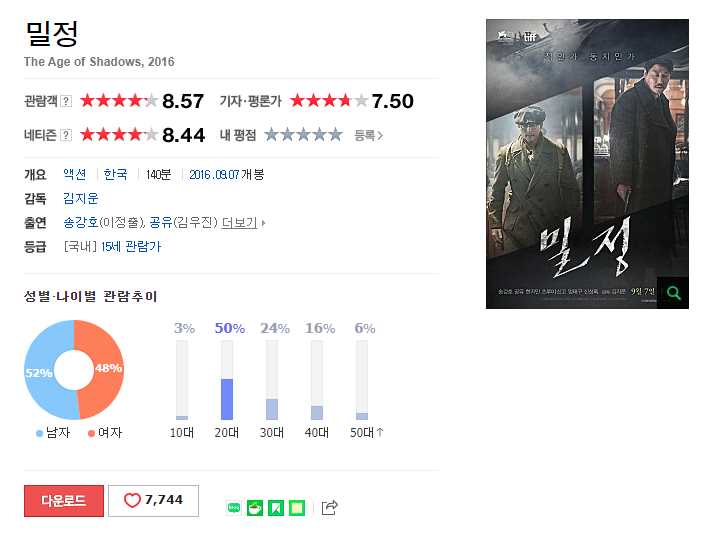Viewport: 713px width, 533px height.
Task: Set my rating to five stars
Action: coord(335,135)
